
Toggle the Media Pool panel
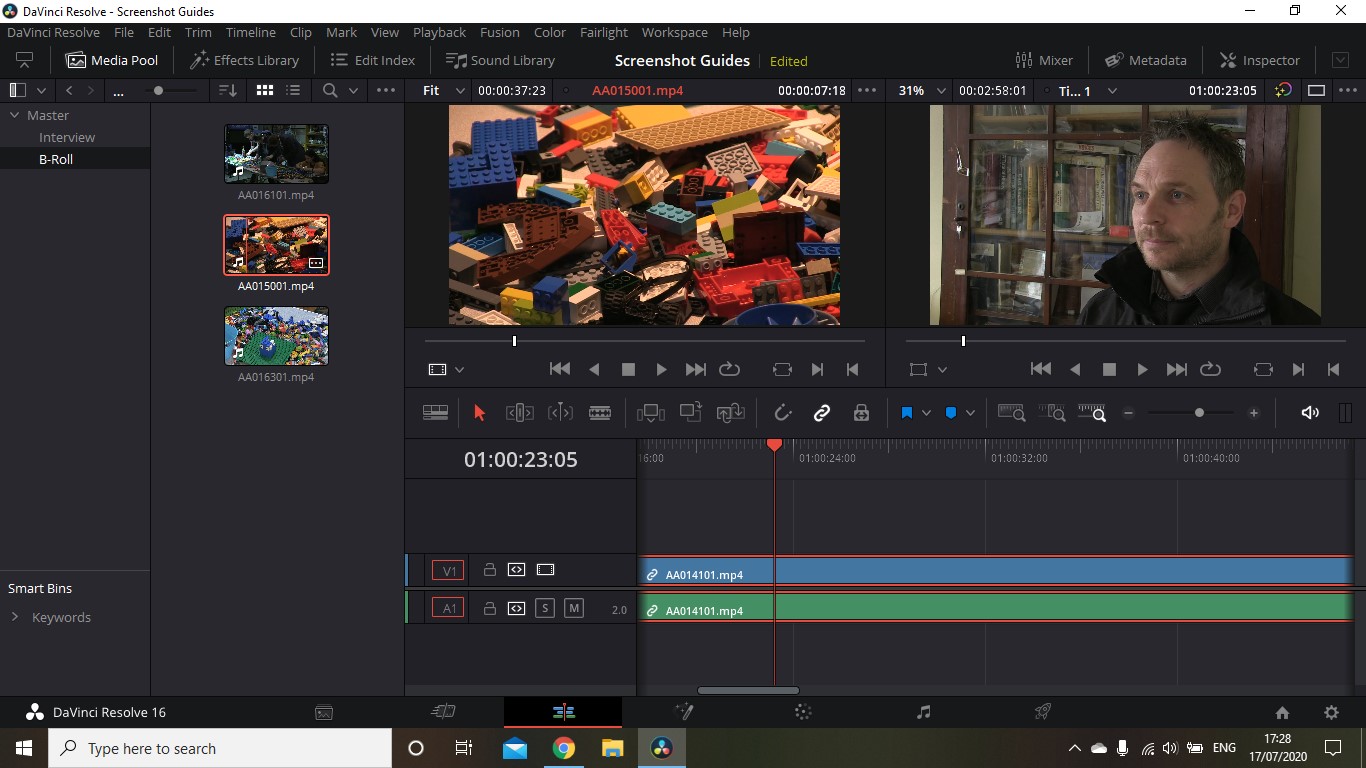[x=112, y=60]
